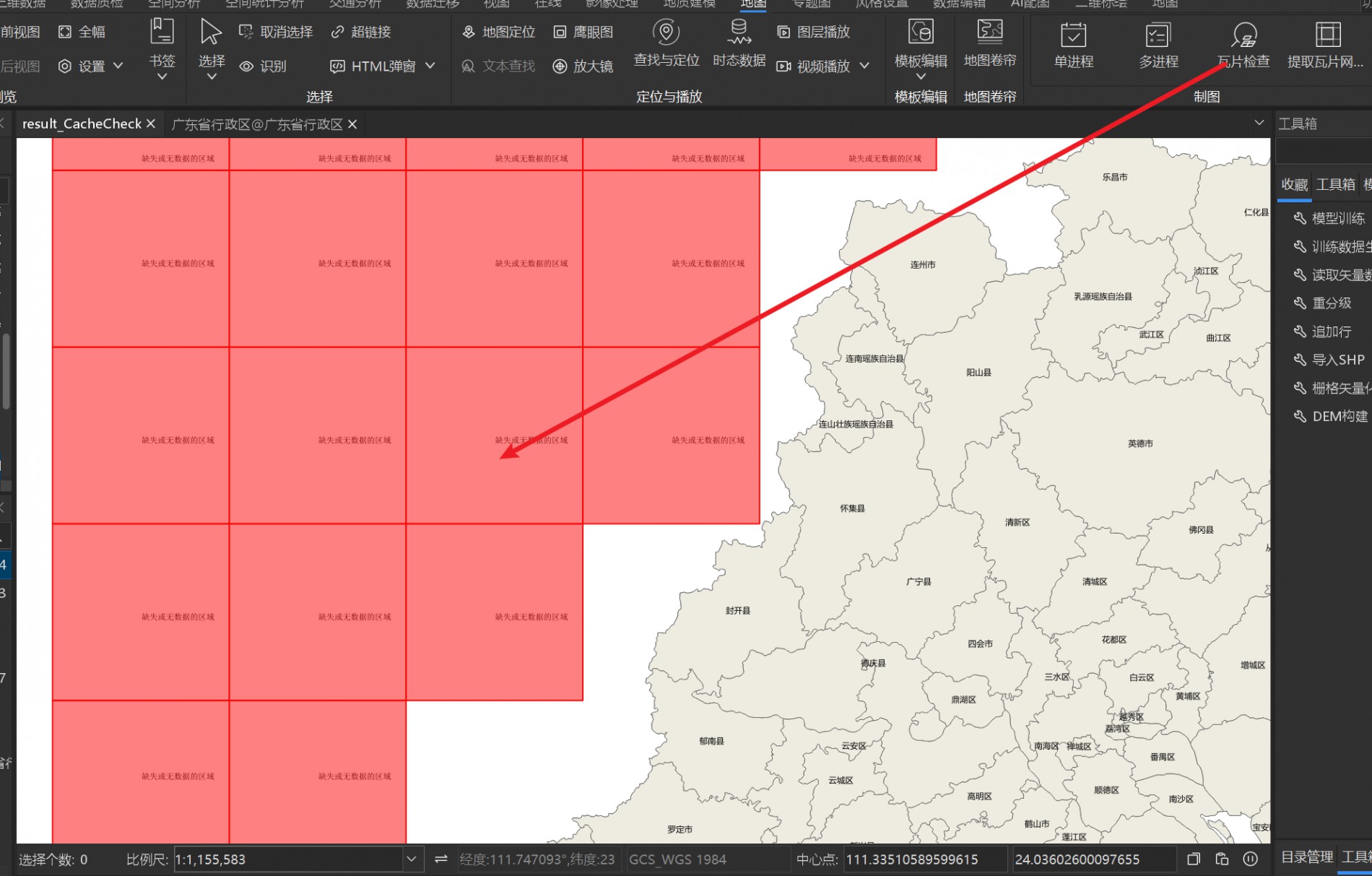The image size is (1372, 876).
Task: Click the copy icon next to center point fields
Action: [x=1194, y=859]
